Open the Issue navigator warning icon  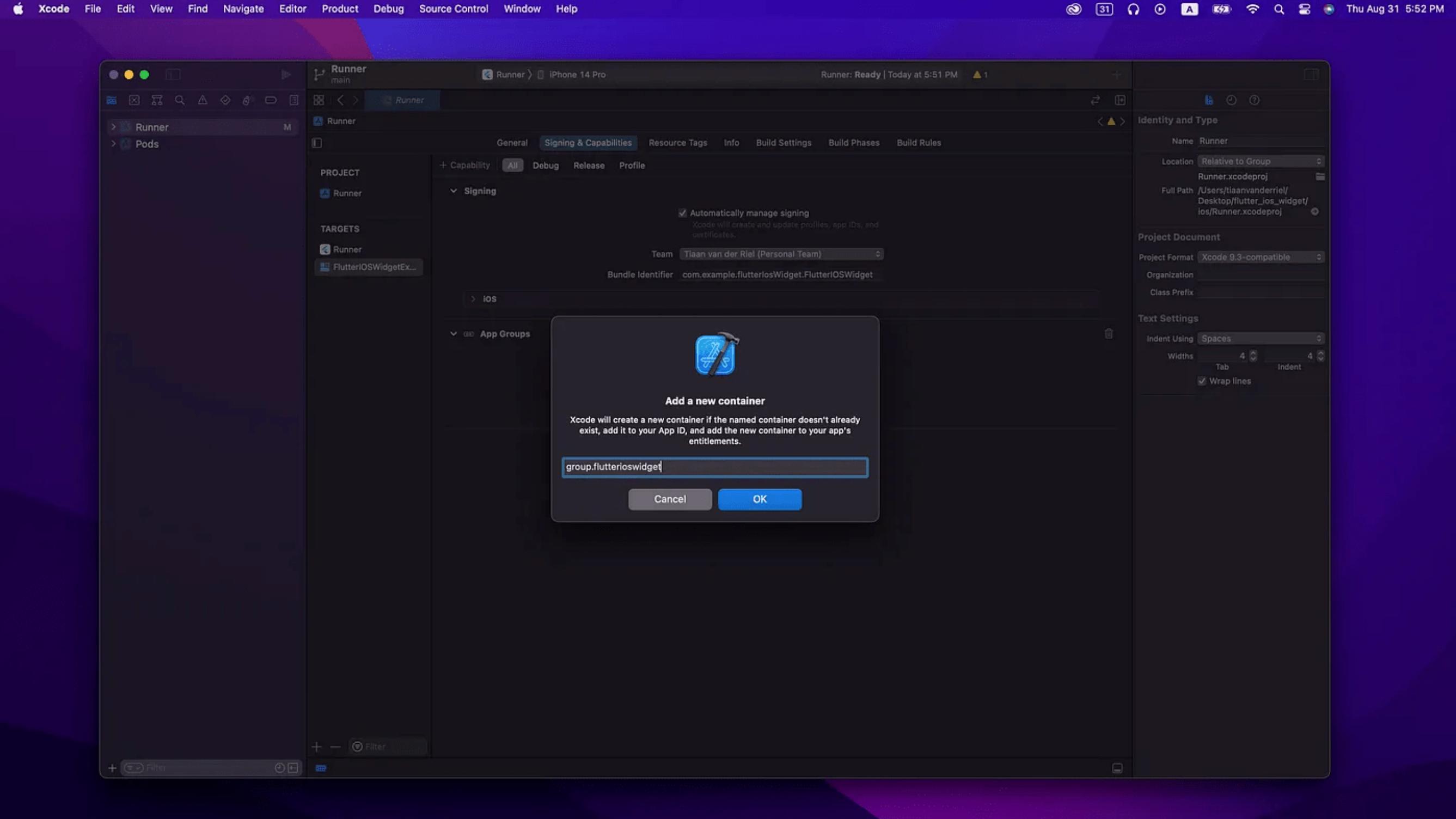pos(203,100)
